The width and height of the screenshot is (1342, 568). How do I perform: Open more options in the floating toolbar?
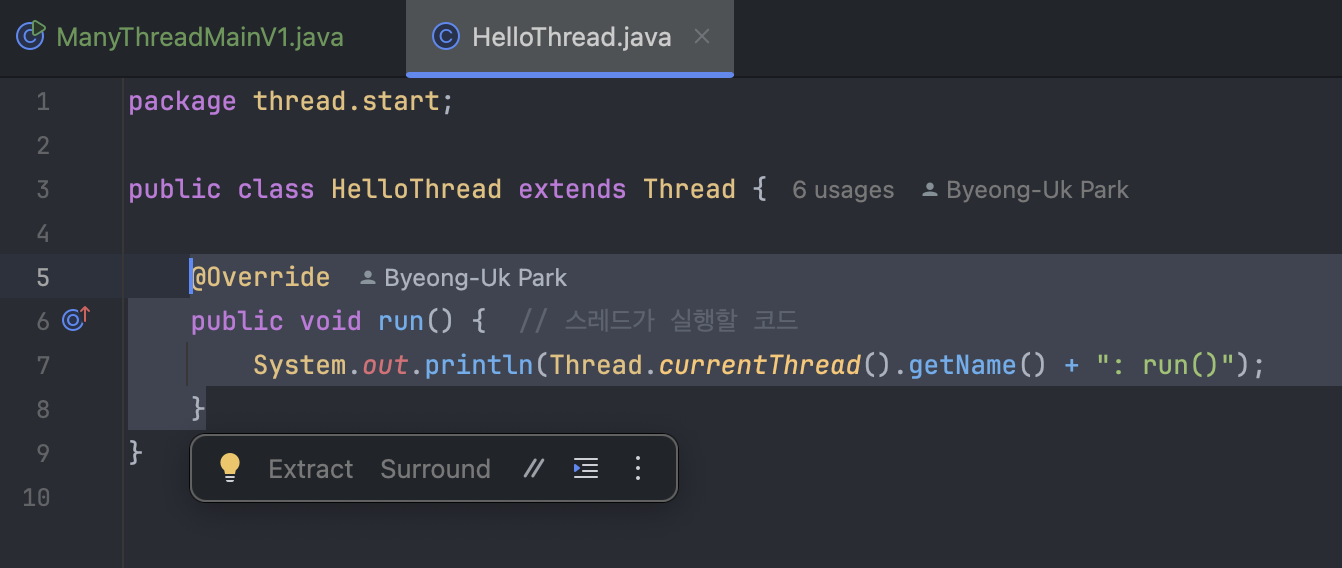pyautogui.click(x=638, y=468)
